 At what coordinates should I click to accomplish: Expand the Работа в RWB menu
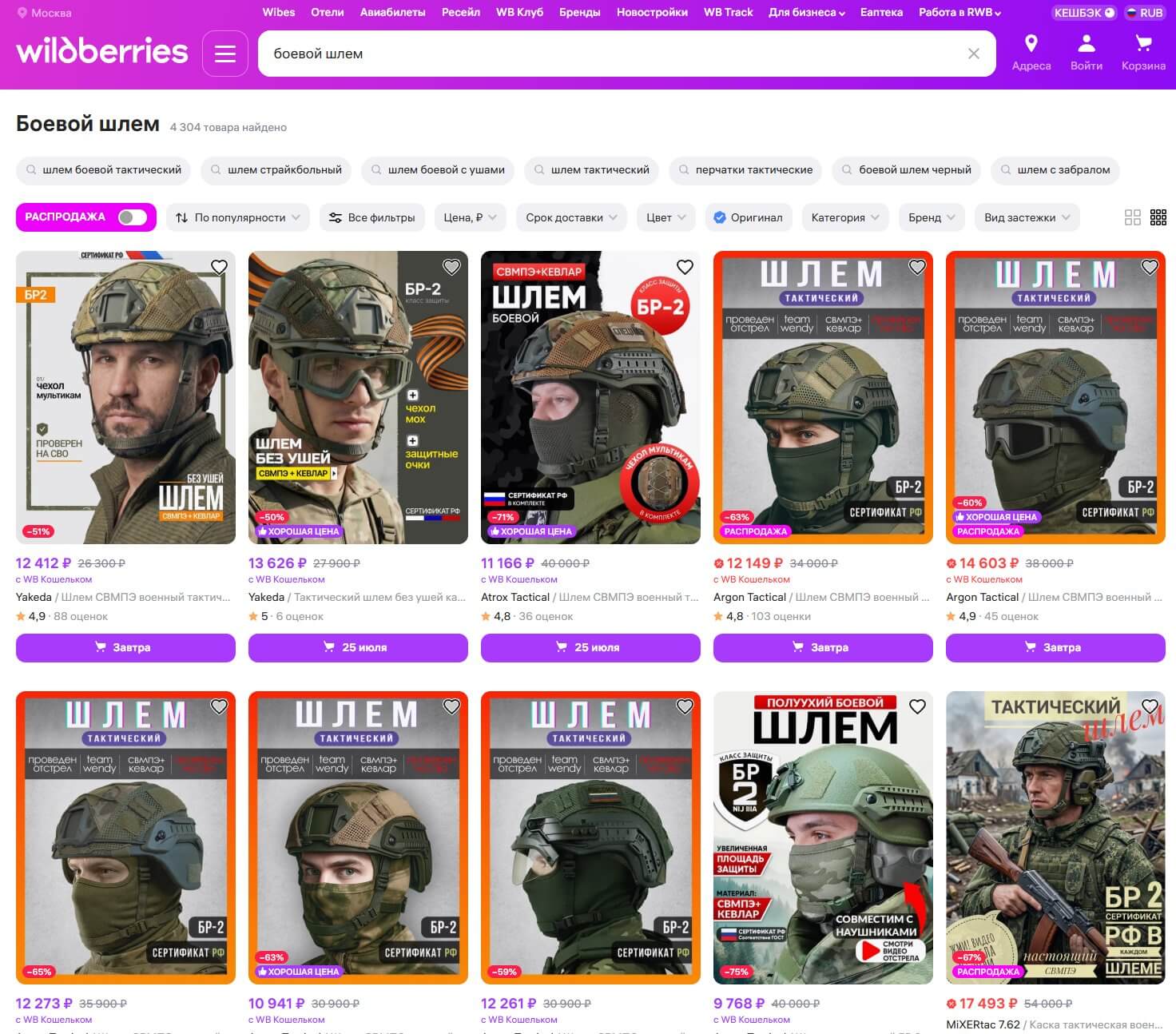tap(959, 12)
